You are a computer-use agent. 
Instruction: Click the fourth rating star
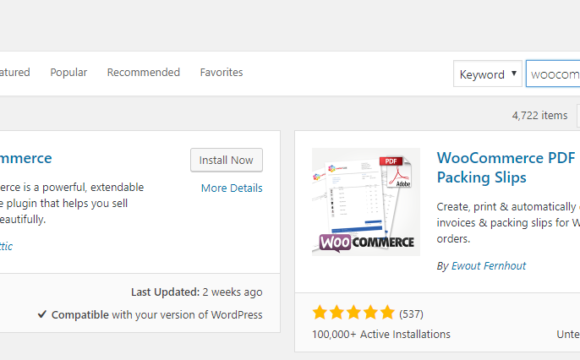point(370,312)
